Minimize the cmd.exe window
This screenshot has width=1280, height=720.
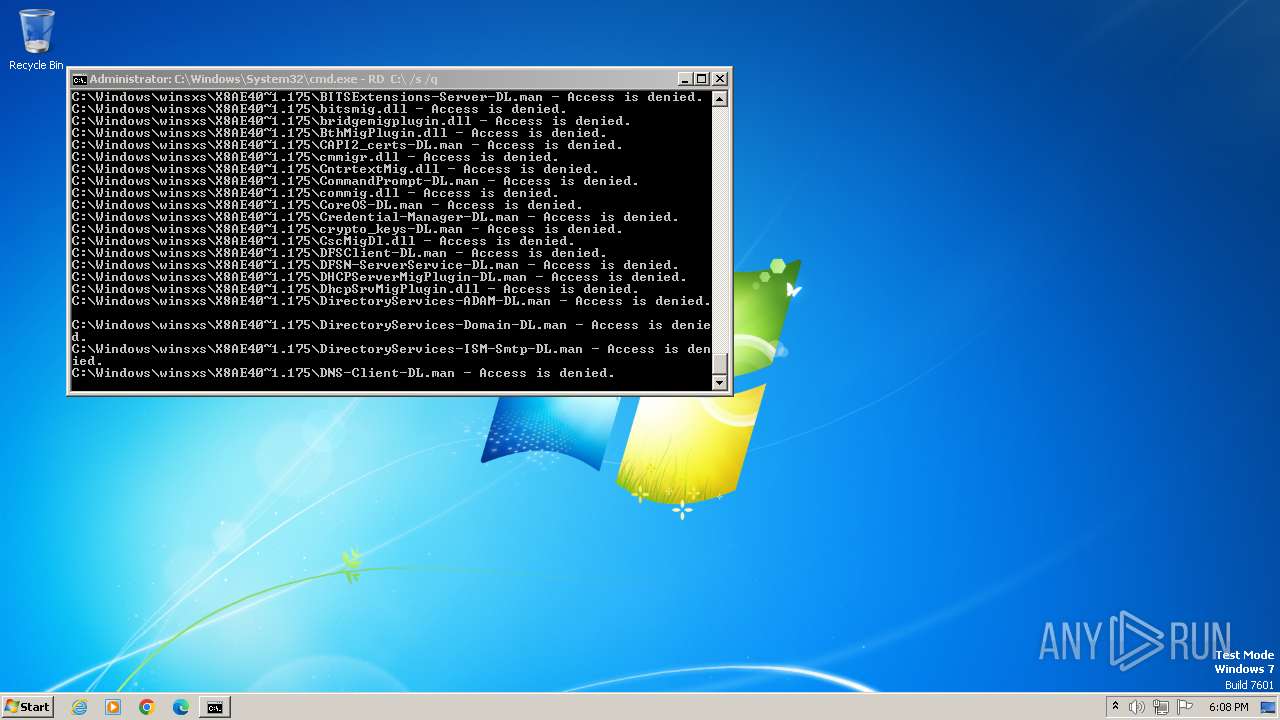pyautogui.click(x=685, y=79)
